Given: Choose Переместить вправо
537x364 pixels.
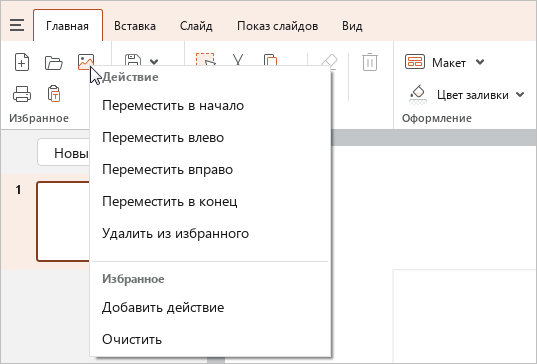Looking at the screenshot, I should coord(210,170).
